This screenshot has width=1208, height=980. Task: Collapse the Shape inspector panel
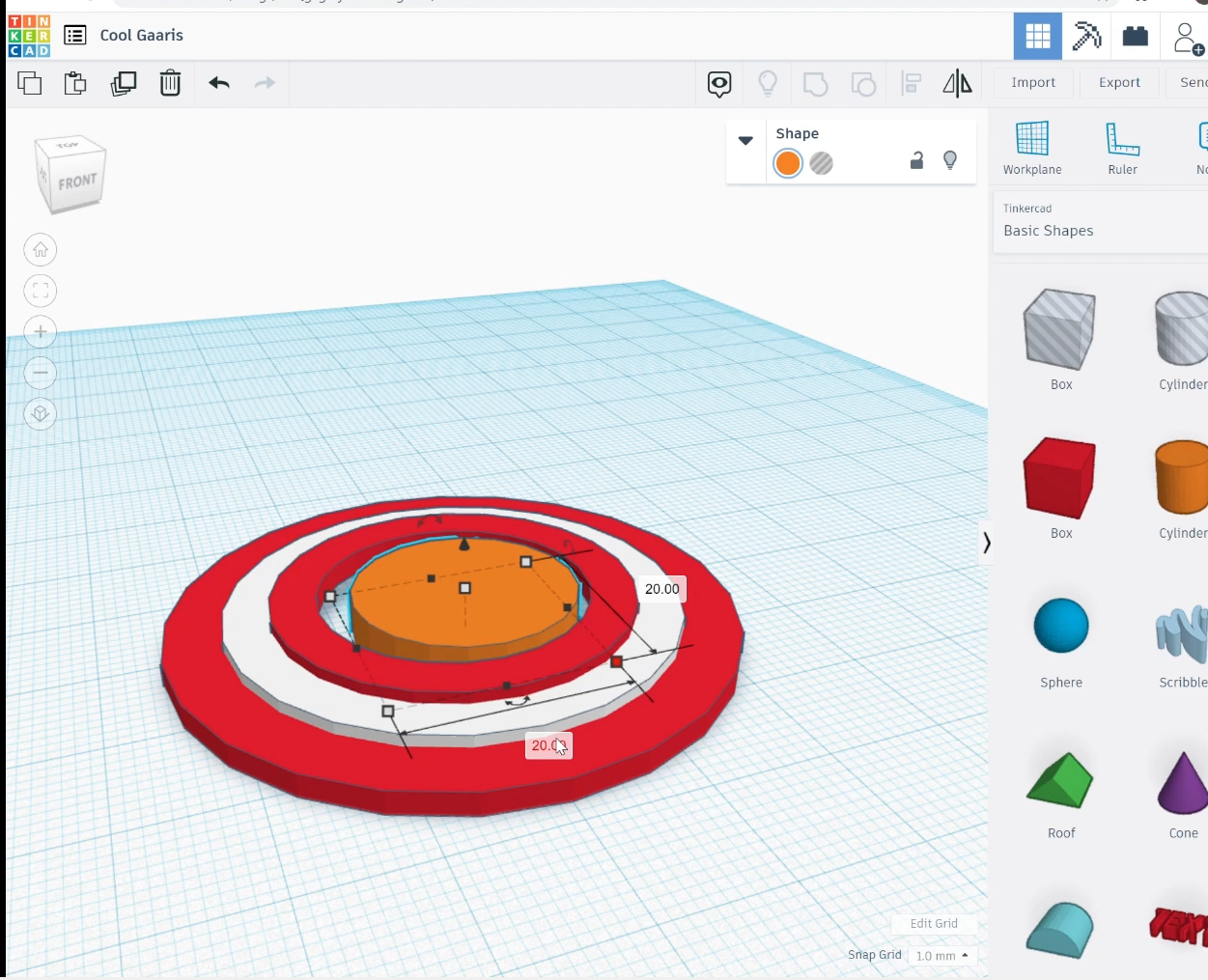point(745,141)
